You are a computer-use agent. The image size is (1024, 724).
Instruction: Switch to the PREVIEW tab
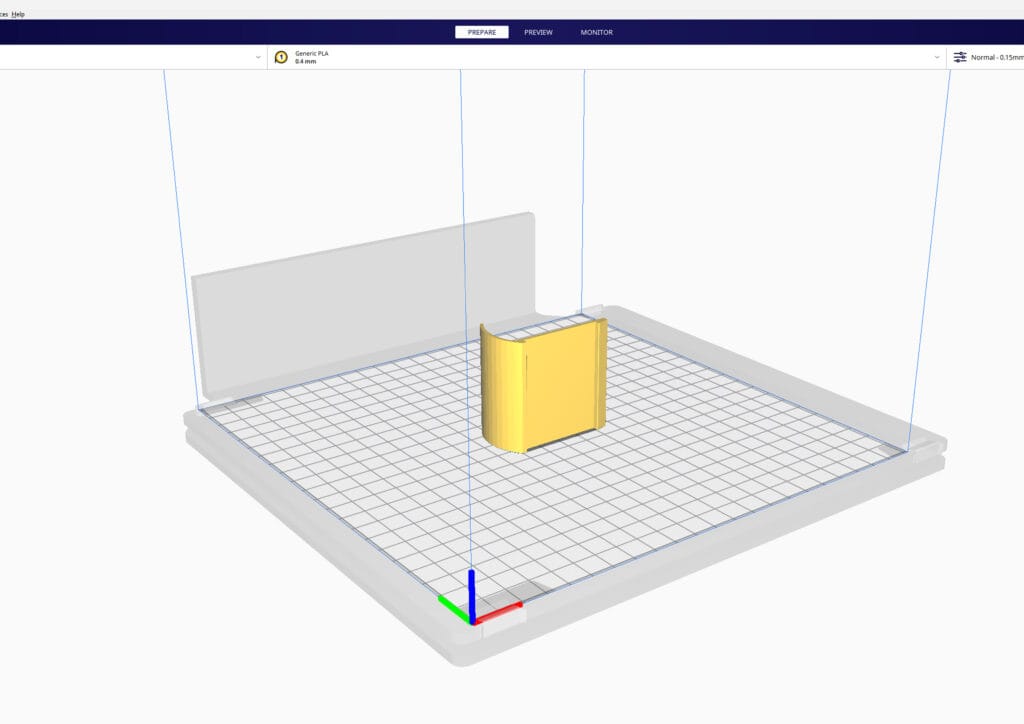pyautogui.click(x=538, y=31)
